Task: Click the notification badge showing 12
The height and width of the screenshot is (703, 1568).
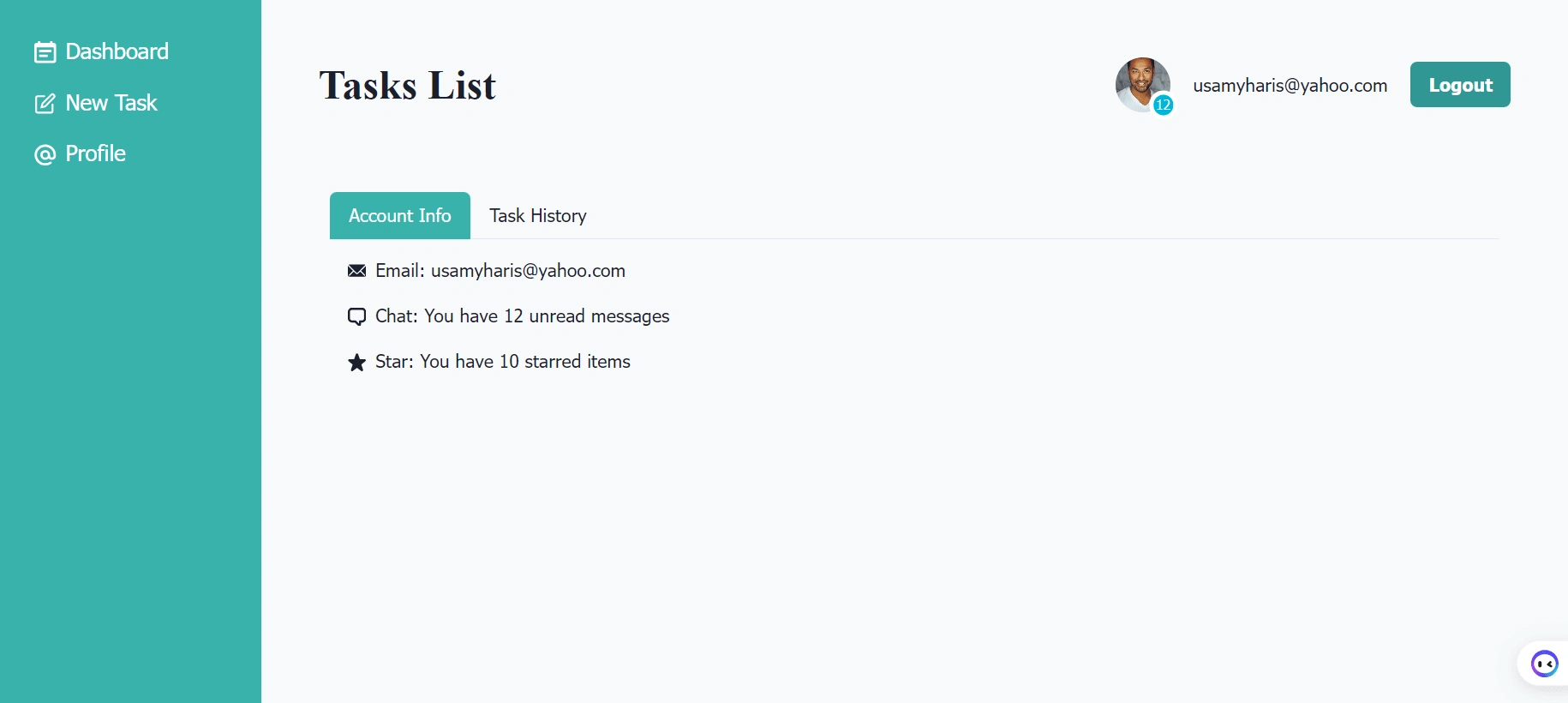Action: tap(1163, 105)
